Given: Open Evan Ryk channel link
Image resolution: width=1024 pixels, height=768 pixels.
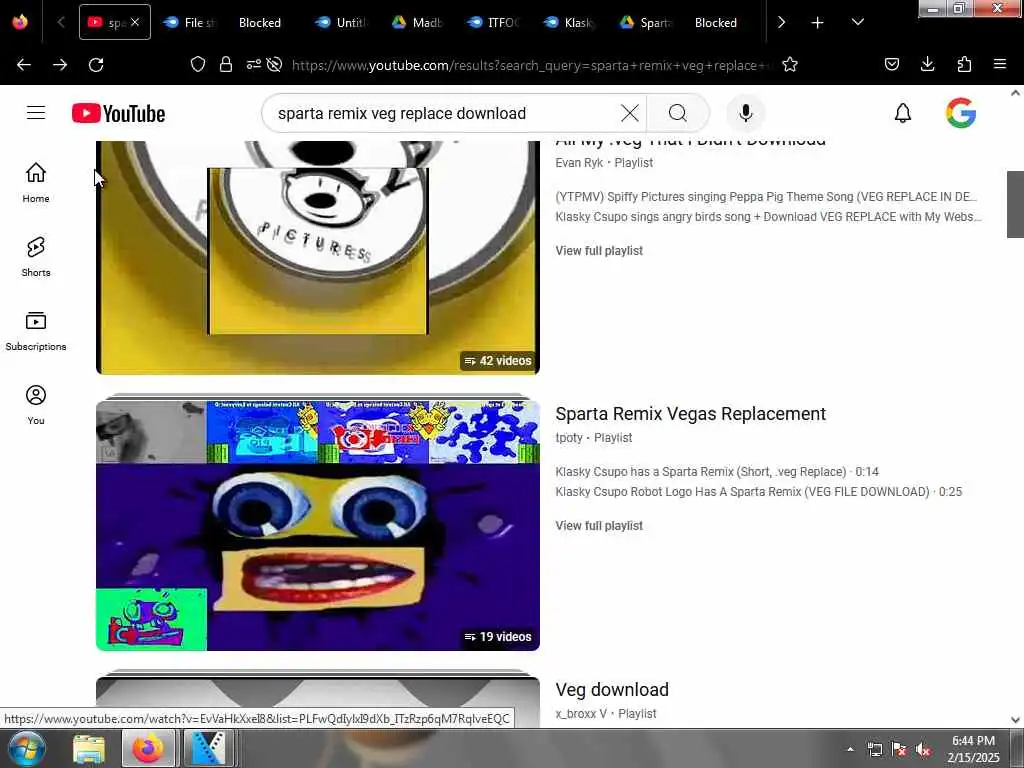Looking at the screenshot, I should point(579,163).
